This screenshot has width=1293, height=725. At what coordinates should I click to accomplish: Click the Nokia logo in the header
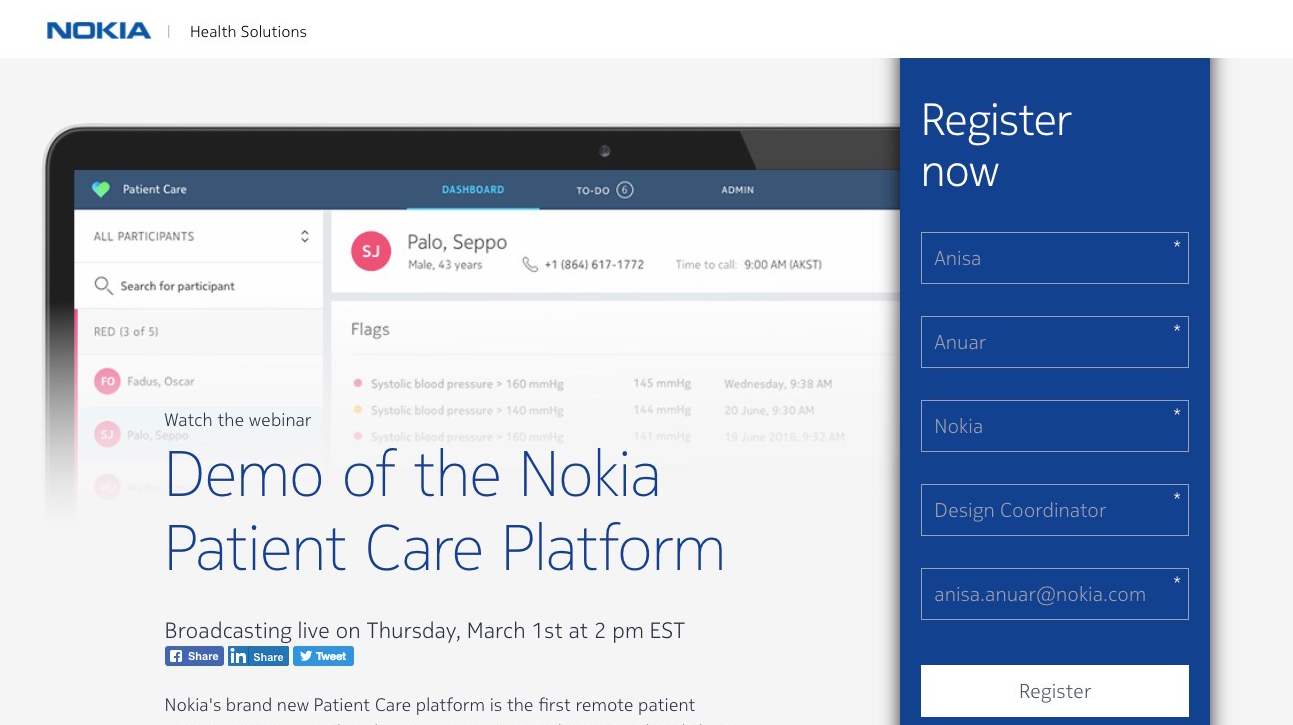(x=98, y=31)
